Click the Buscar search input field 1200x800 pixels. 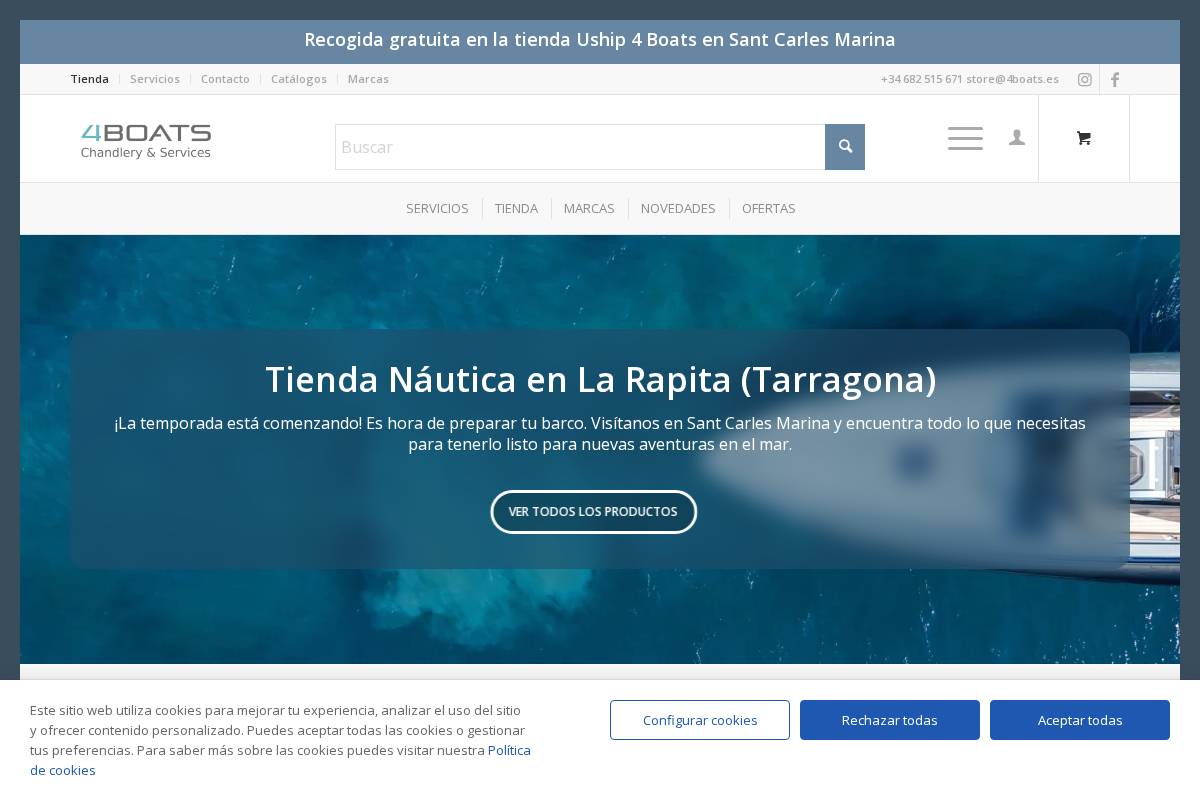click(x=580, y=147)
